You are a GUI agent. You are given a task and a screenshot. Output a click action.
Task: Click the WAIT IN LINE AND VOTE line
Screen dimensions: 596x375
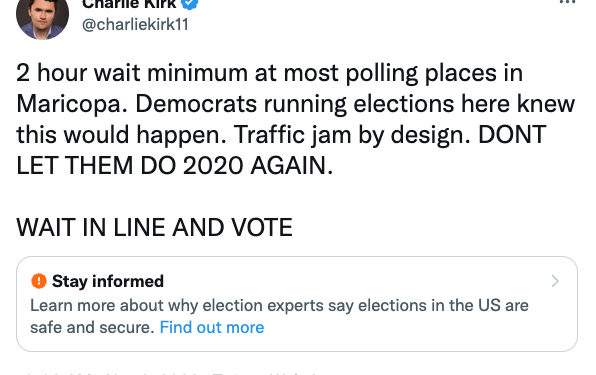[154, 228]
